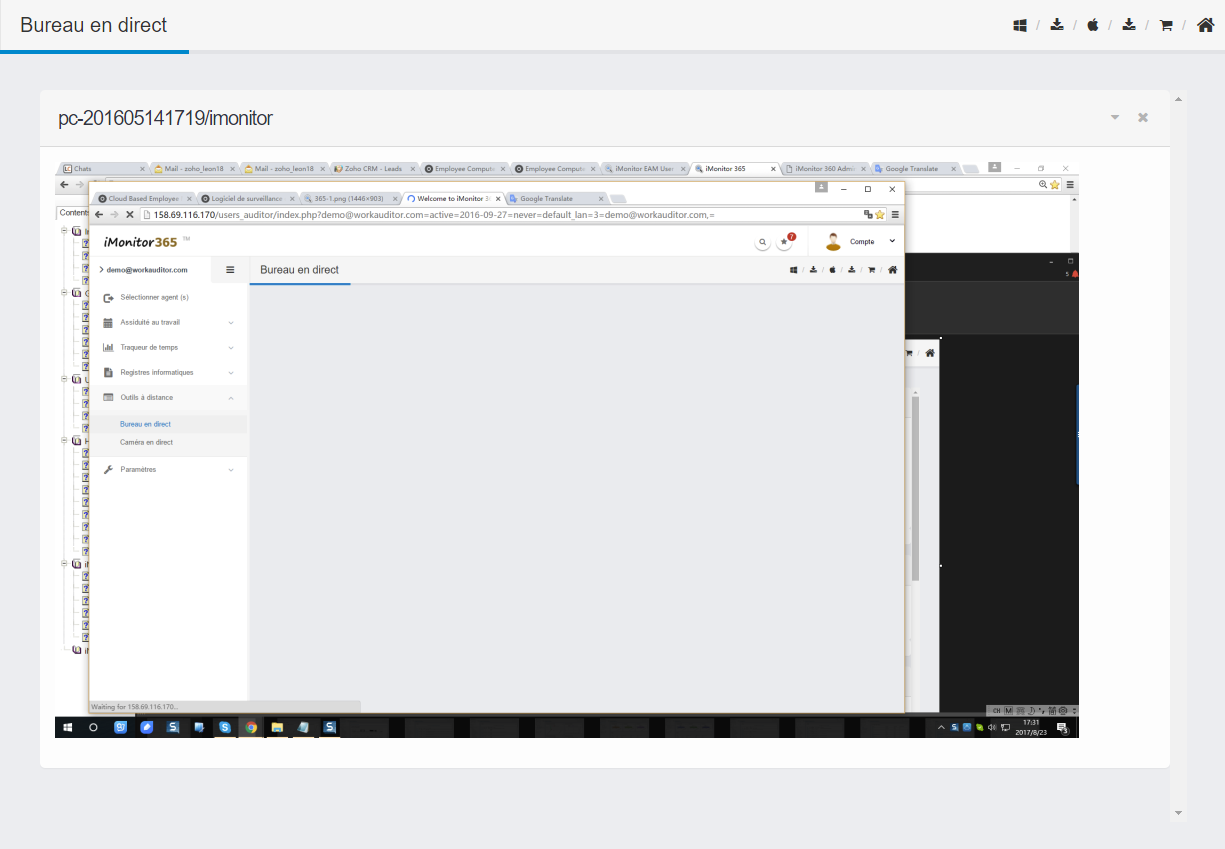This screenshot has height=849, width=1225.
Task: Click the back arrow in the front Chrome window
Action: click(x=99, y=214)
